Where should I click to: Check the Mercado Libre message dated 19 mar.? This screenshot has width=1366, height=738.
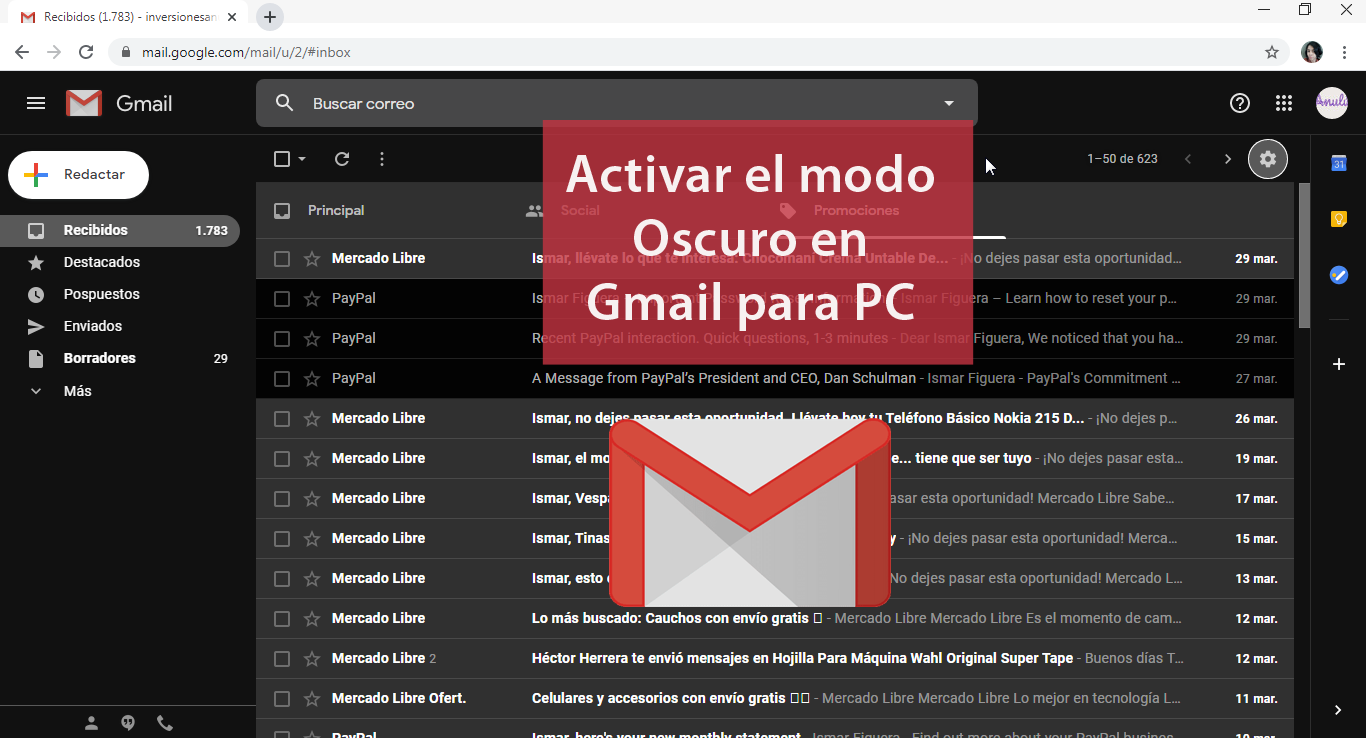pyautogui.click(x=282, y=459)
